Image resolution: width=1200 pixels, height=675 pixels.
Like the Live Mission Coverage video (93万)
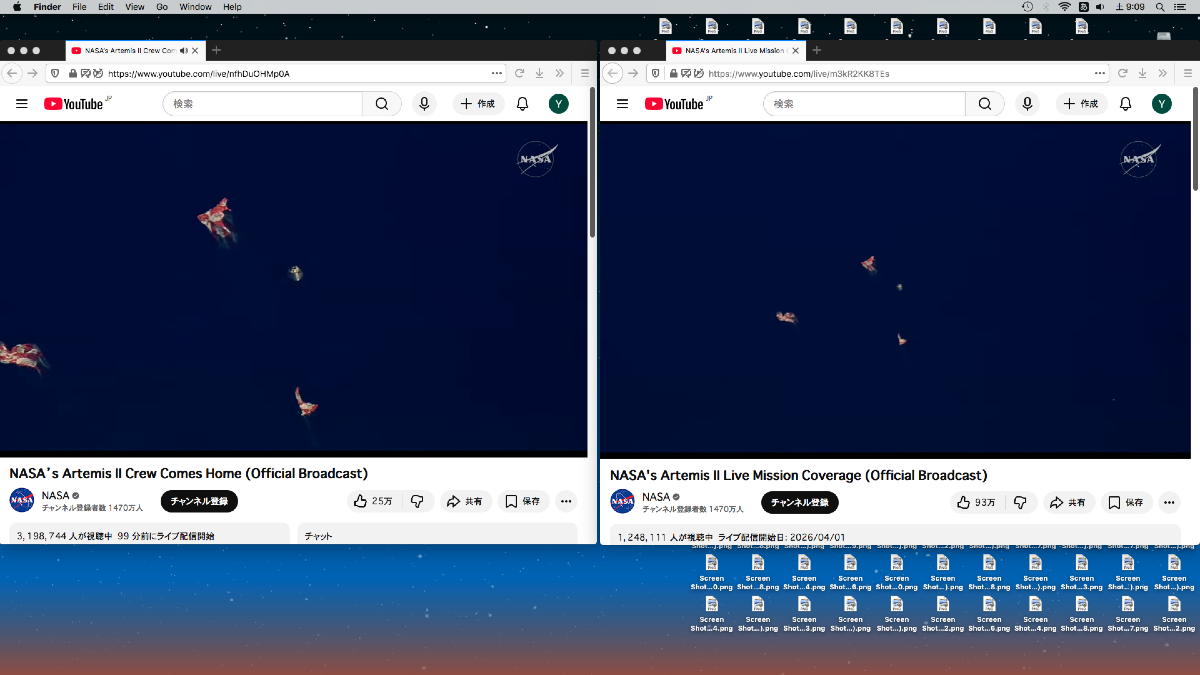click(975, 502)
